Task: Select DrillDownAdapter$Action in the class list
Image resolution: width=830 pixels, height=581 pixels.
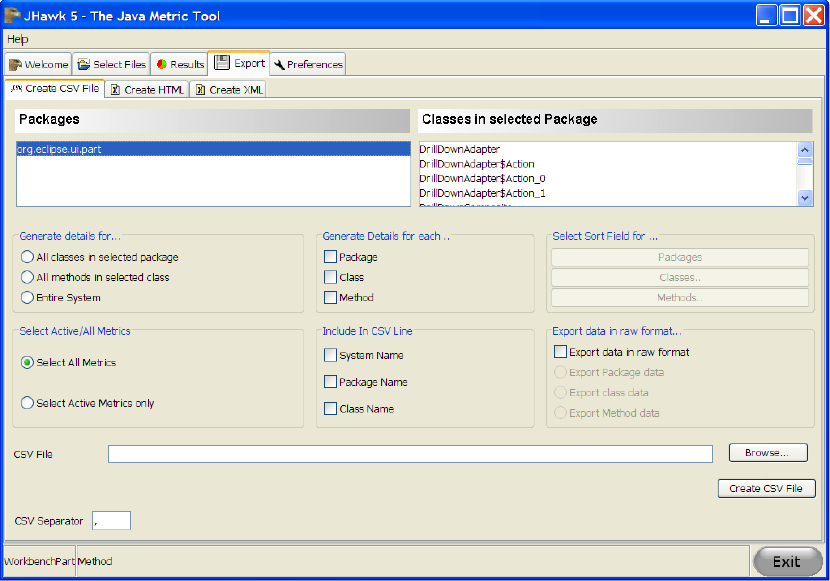Action: pos(608,164)
